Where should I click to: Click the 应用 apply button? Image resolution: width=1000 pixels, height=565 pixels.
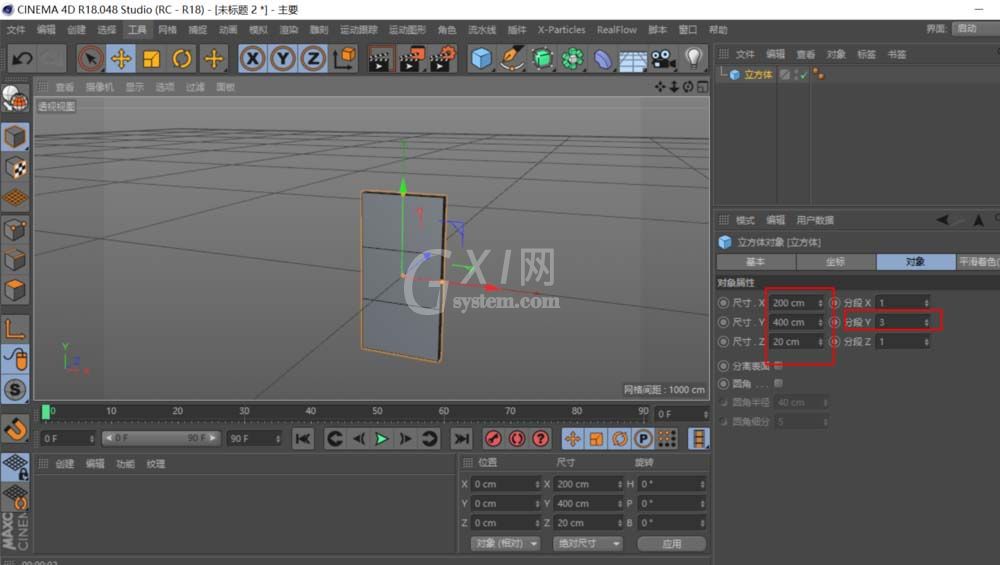pyautogui.click(x=672, y=543)
